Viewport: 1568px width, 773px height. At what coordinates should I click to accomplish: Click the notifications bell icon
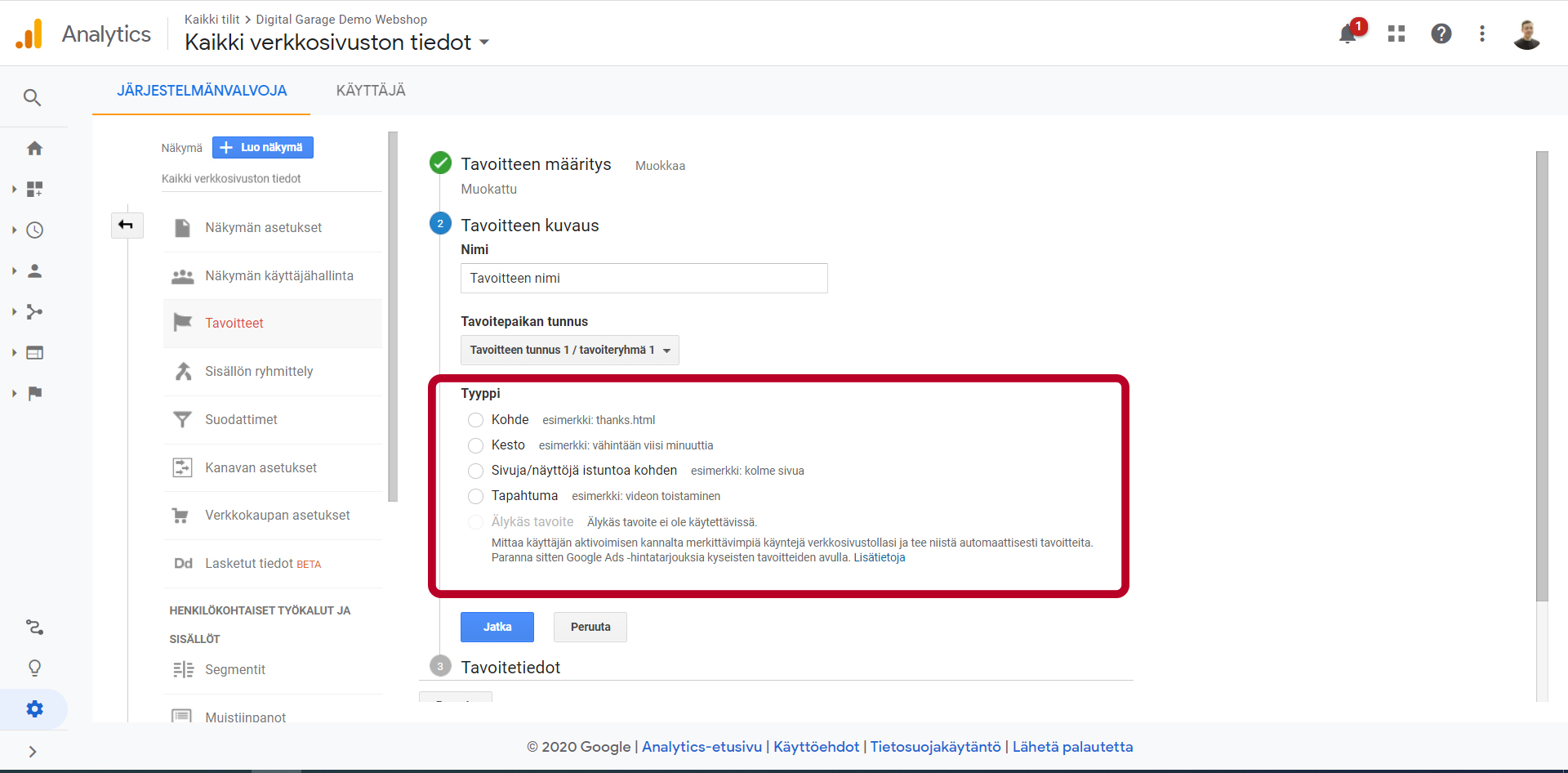pos(1347,34)
